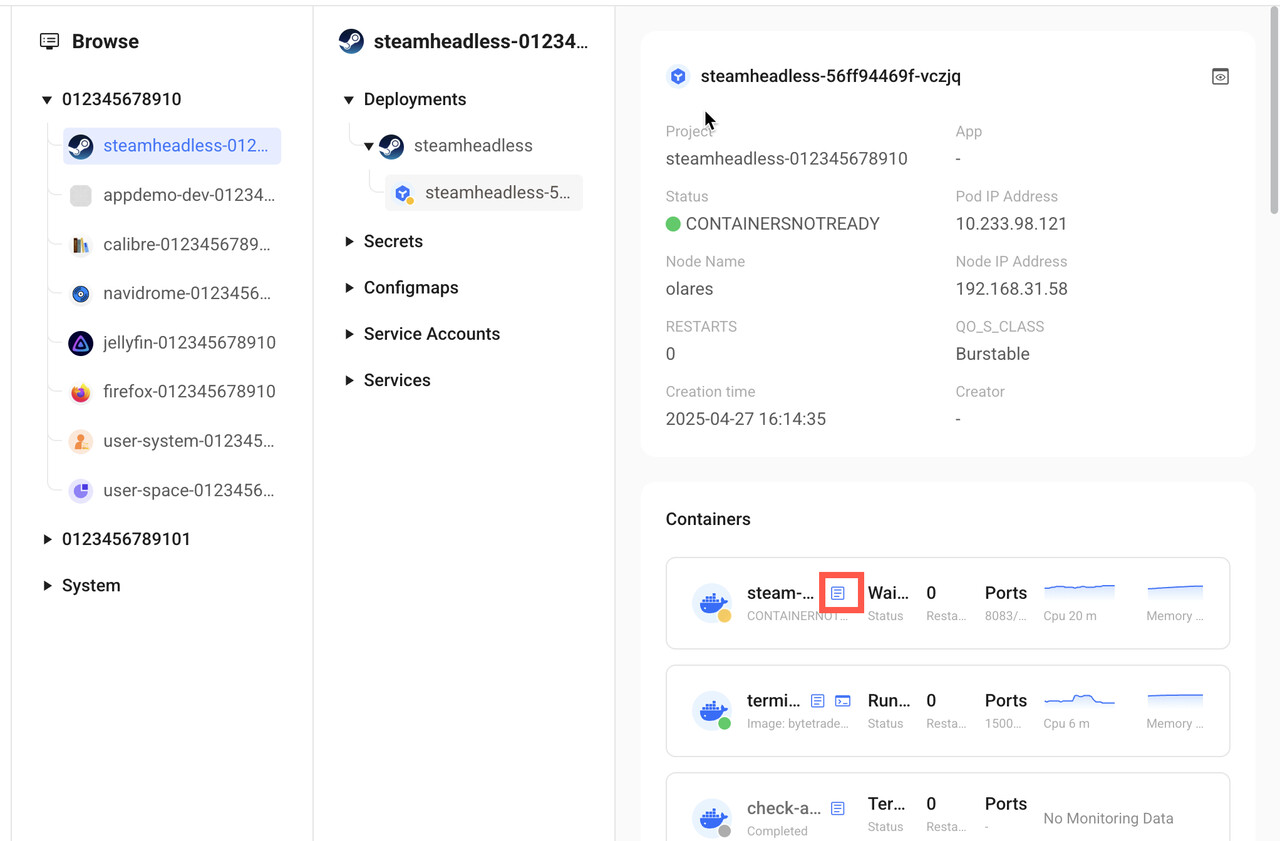This screenshot has height=841, width=1280.
Task: Expand the Configmaps section
Action: click(349, 288)
